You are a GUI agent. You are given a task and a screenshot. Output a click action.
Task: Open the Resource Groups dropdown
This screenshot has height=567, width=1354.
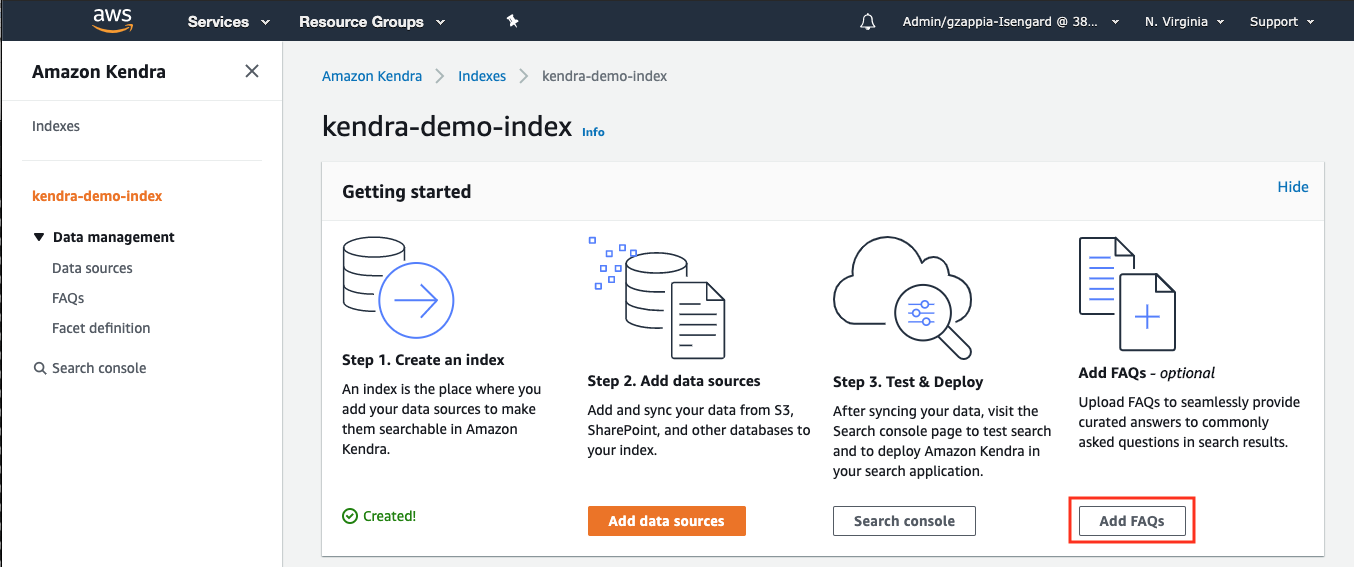(372, 21)
